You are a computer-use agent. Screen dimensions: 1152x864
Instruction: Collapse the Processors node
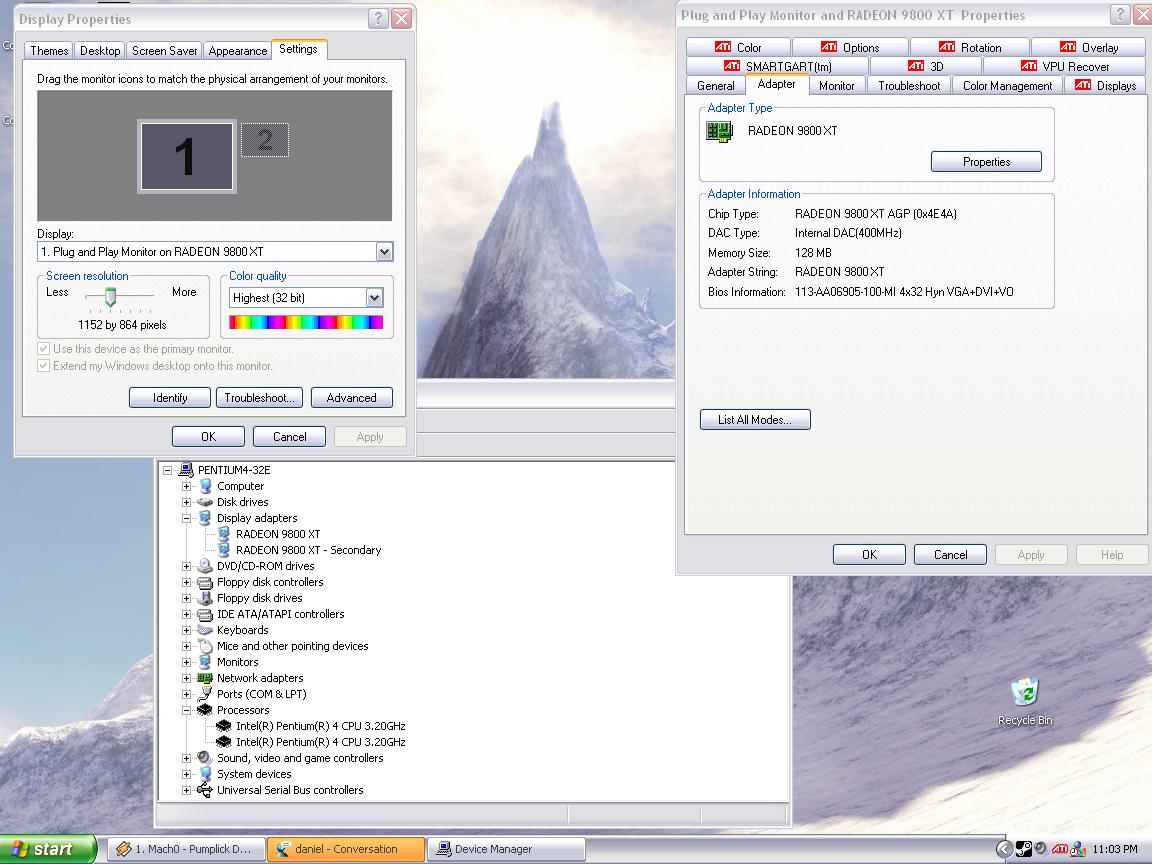[187, 710]
